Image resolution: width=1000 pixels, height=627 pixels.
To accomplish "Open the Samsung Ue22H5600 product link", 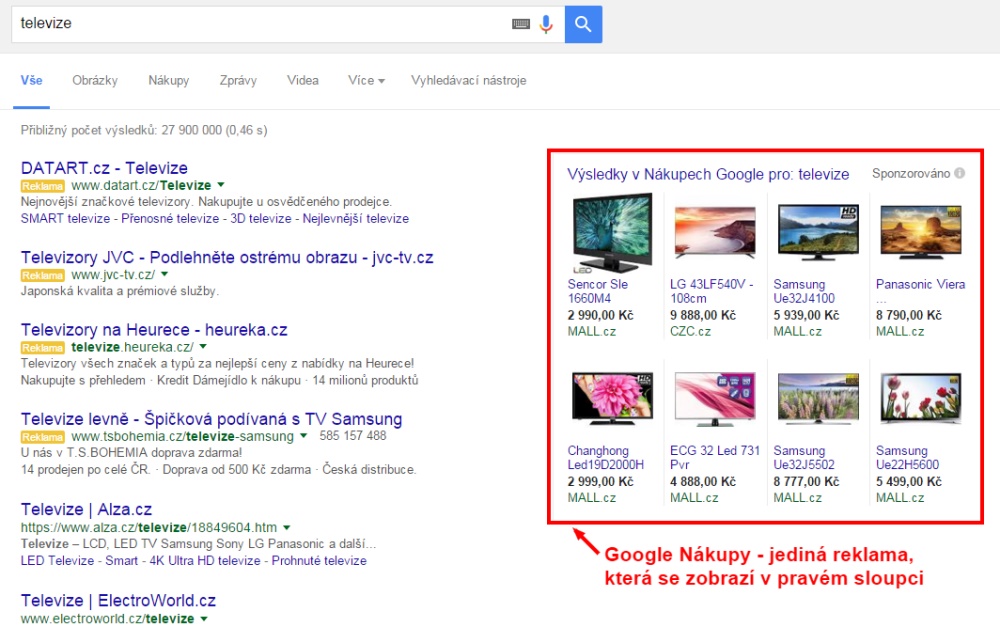I will pyautogui.click(x=907, y=457).
